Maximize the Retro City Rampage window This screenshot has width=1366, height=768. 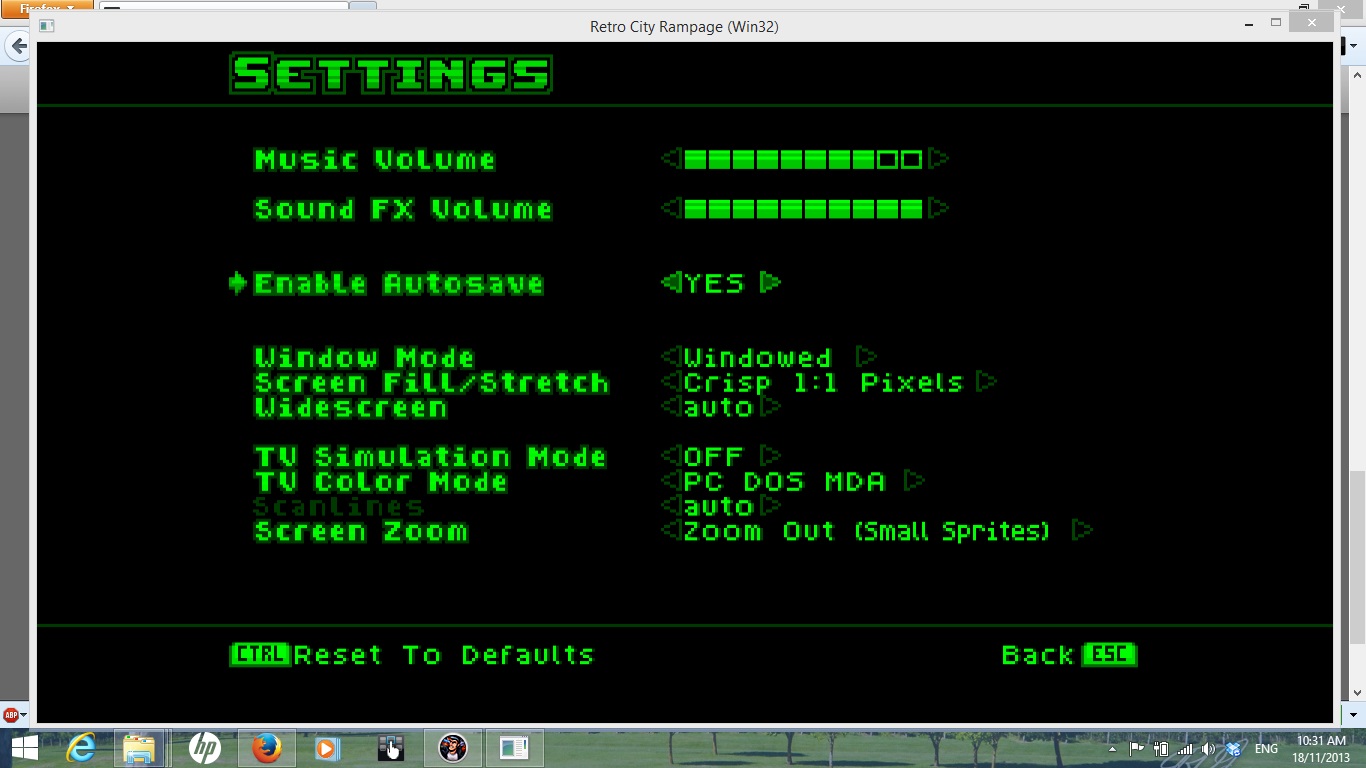tap(1275, 22)
